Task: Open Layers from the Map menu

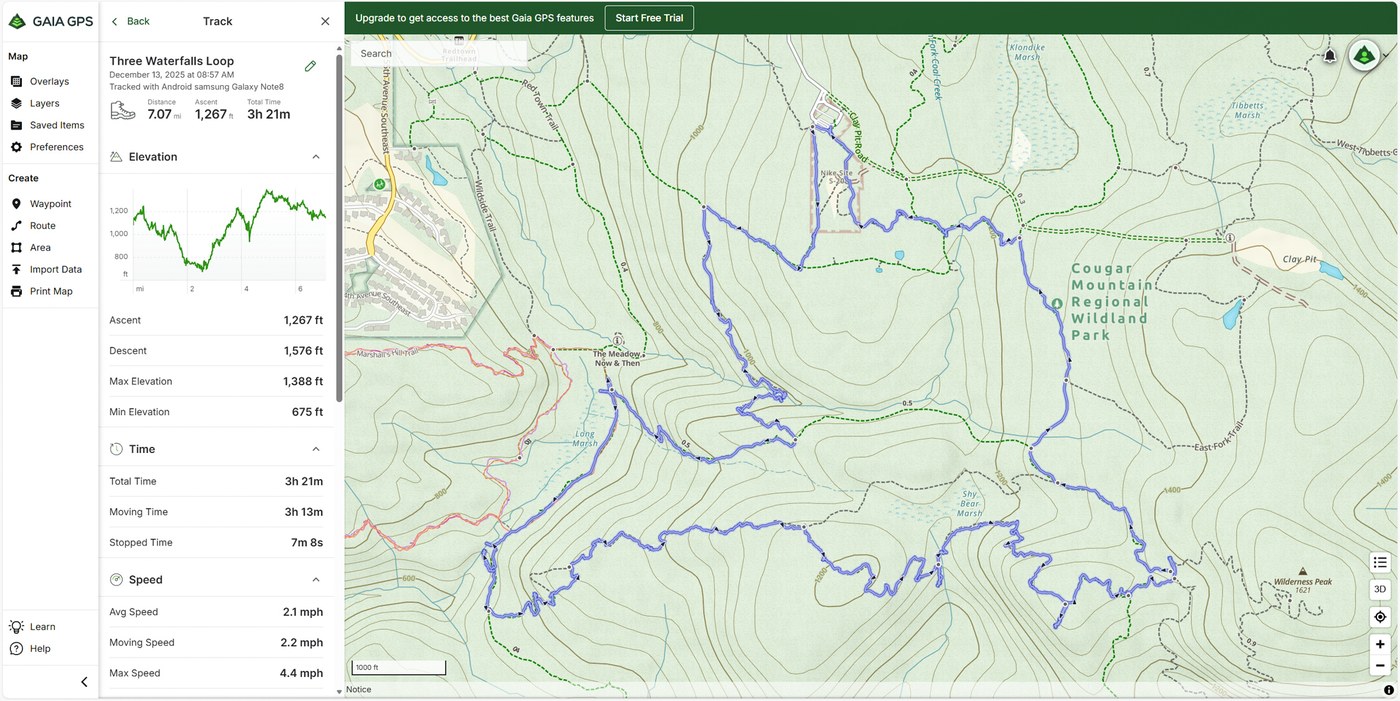Action: pos(44,103)
